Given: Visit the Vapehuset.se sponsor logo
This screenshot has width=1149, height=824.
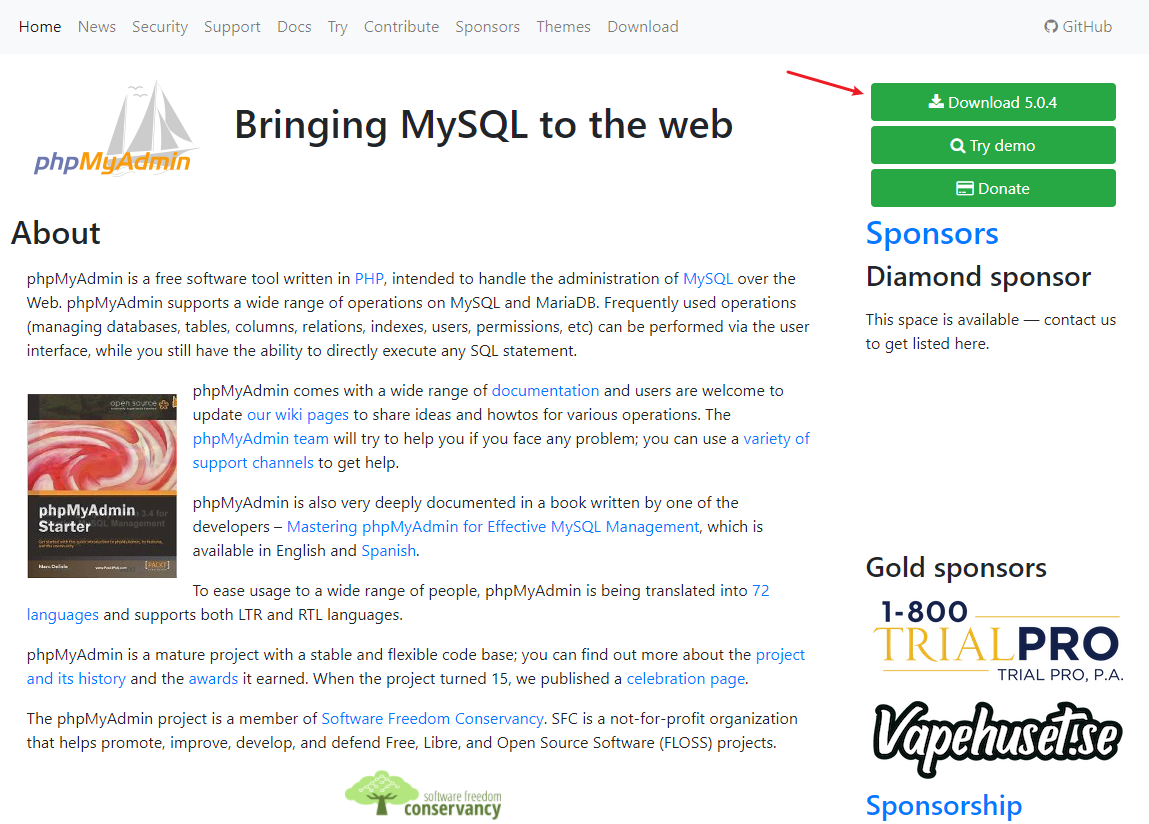Looking at the screenshot, I should pos(996,737).
